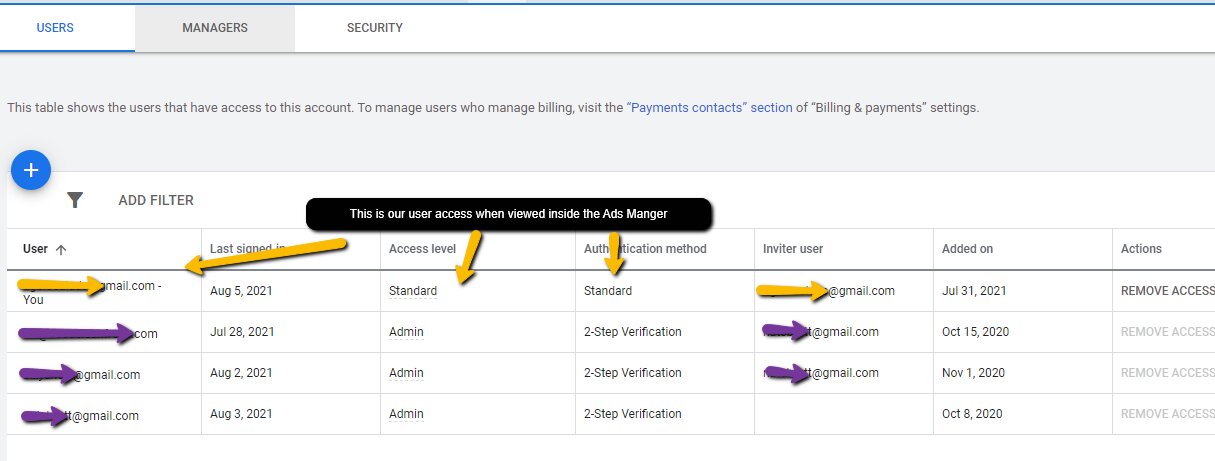
Task: Open the Managers tab
Action: (x=215, y=28)
